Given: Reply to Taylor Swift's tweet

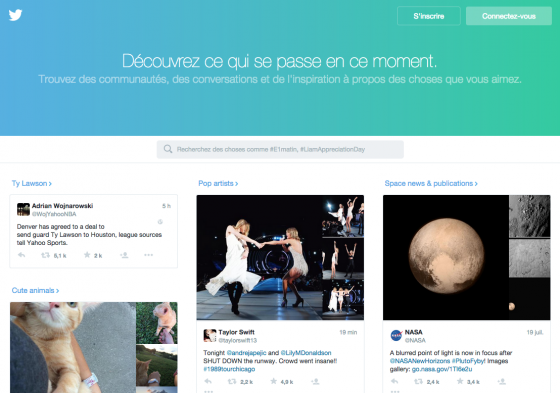Looking at the screenshot, I should pyautogui.click(x=208, y=382).
